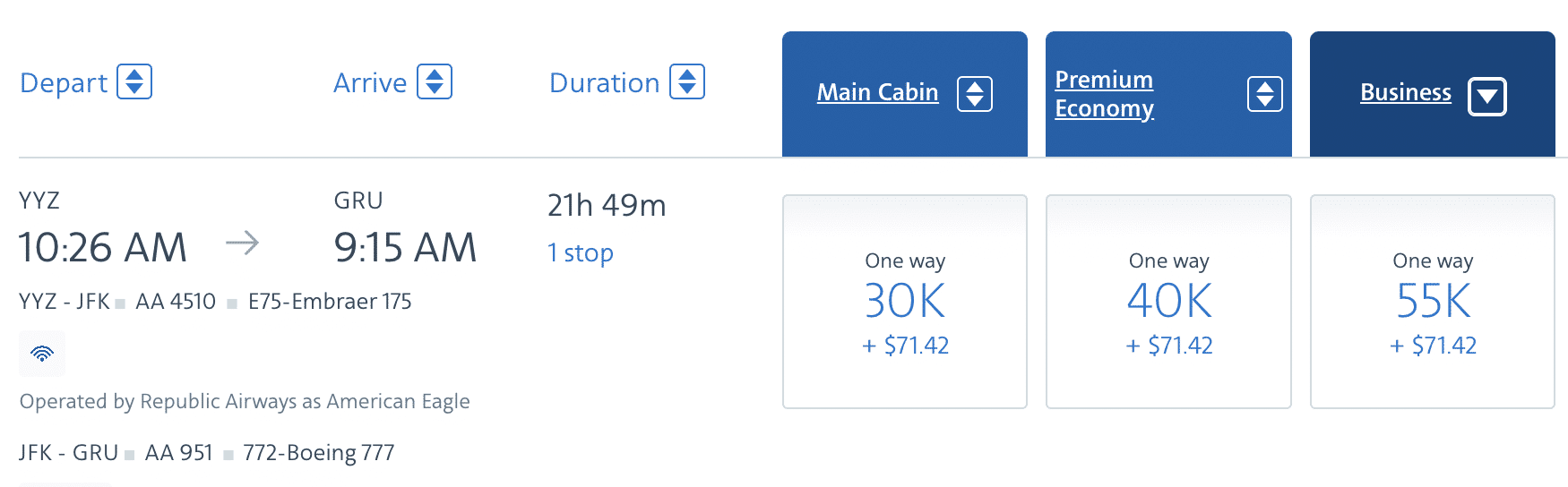Select the 40K Premium Economy fare

(x=1168, y=302)
